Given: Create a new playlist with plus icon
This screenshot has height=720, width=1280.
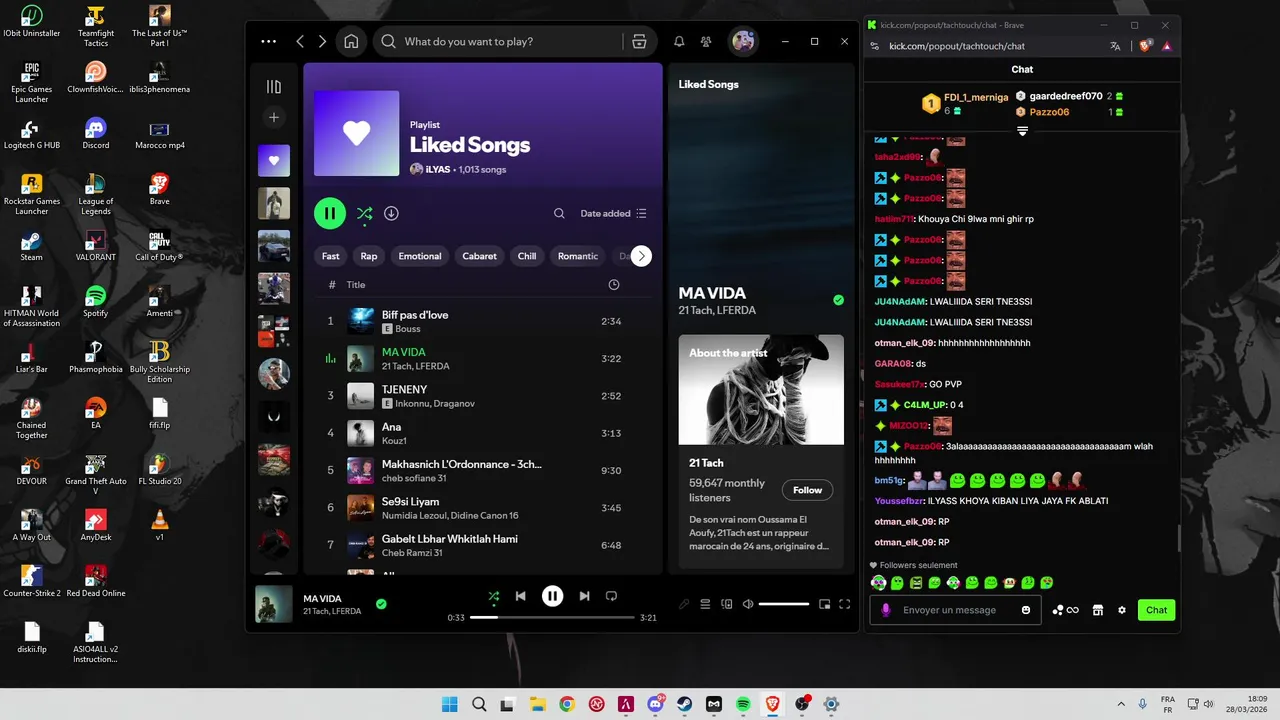Looking at the screenshot, I should tap(274, 117).
